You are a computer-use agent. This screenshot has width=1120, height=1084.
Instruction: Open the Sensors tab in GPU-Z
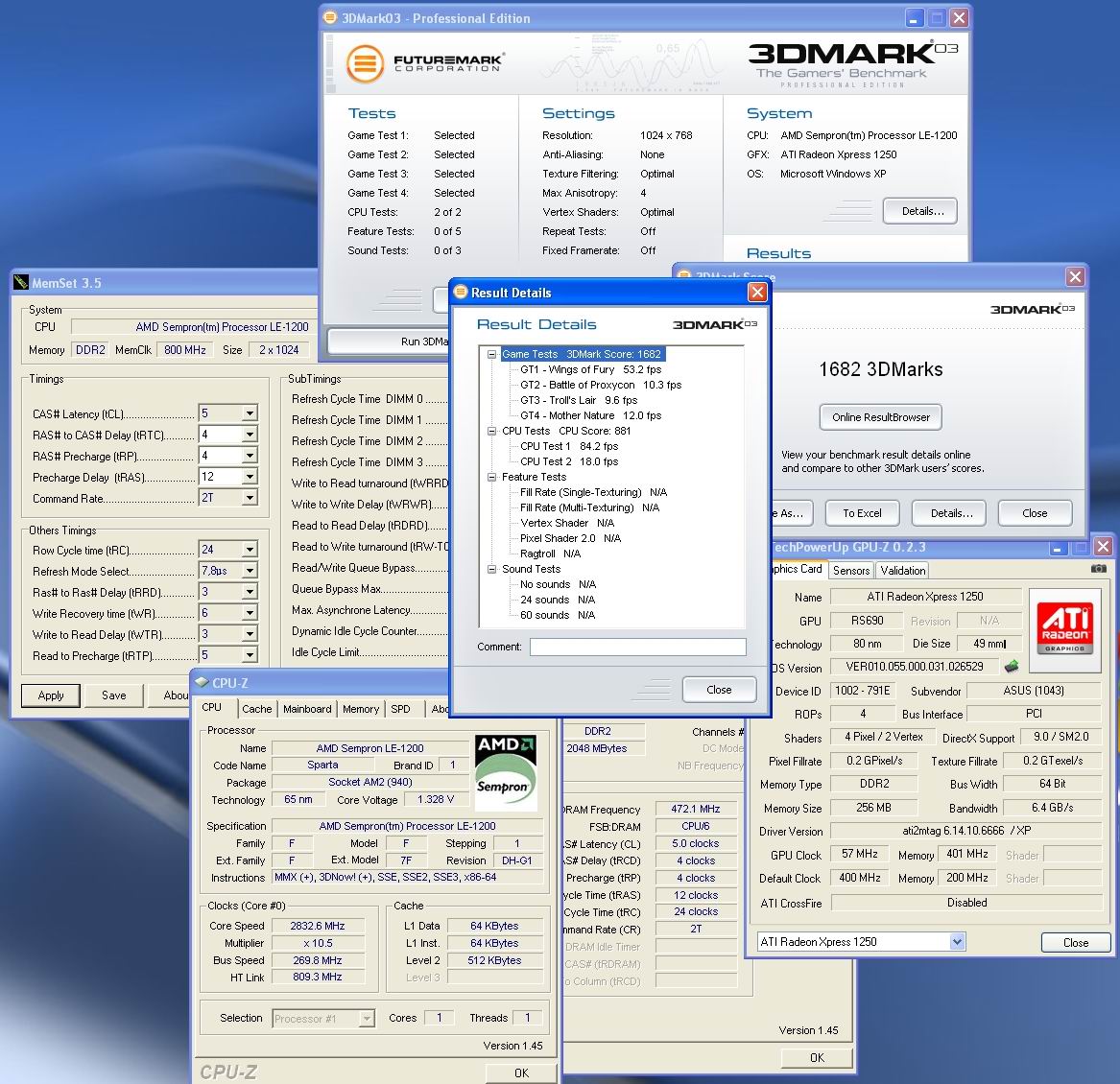coord(850,570)
